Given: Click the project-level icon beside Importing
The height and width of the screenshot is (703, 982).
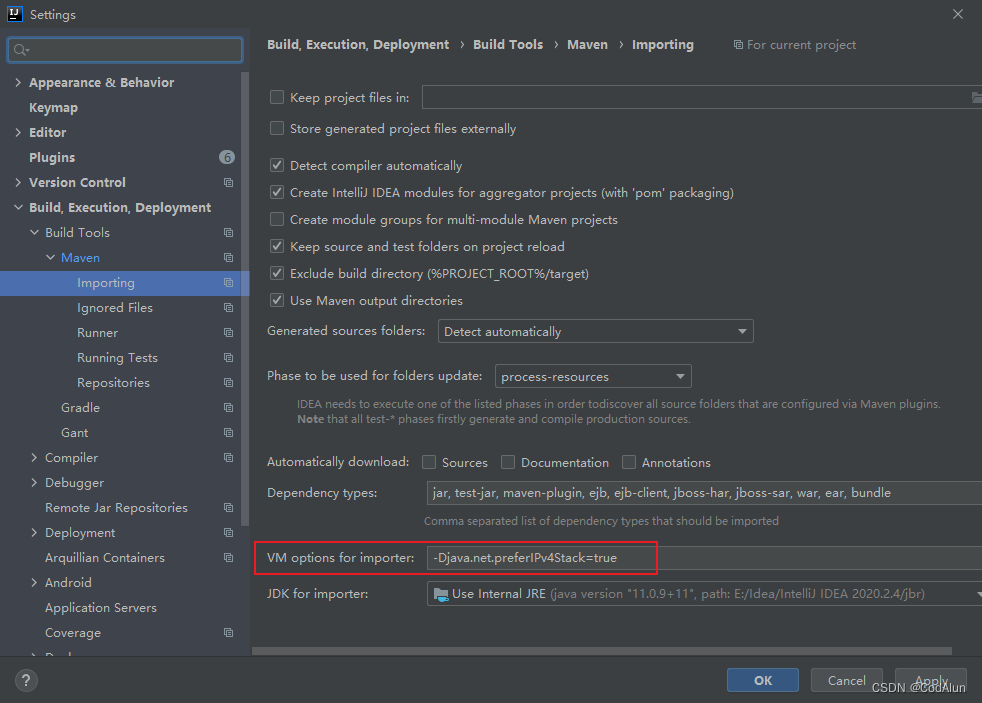Looking at the screenshot, I should pos(229,283).
